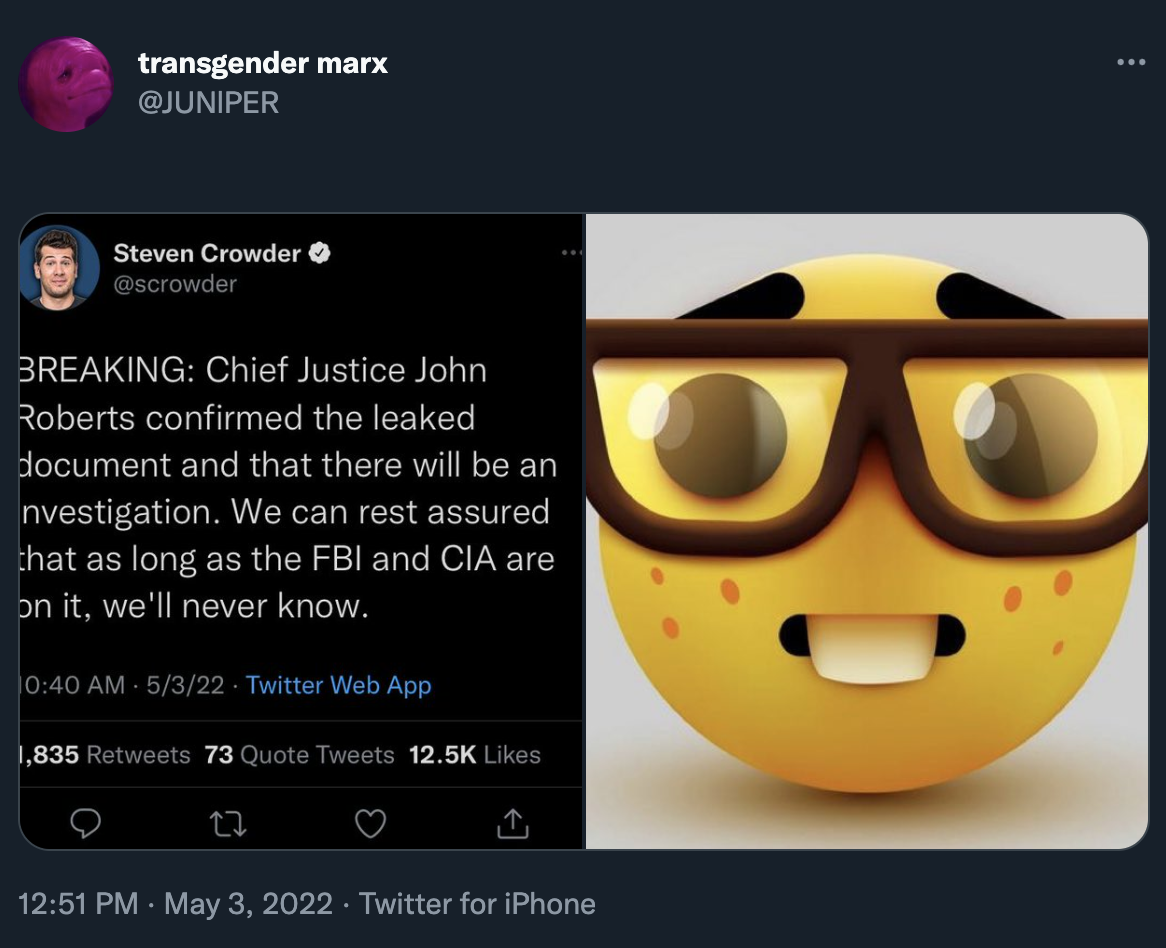Click the reply speech bubble icon

click(x=87, y=823)
